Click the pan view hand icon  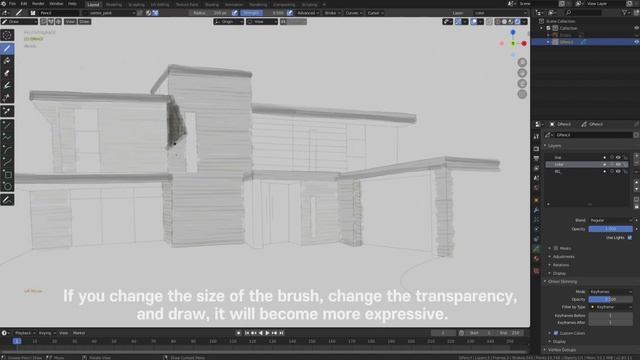[522, 73]
